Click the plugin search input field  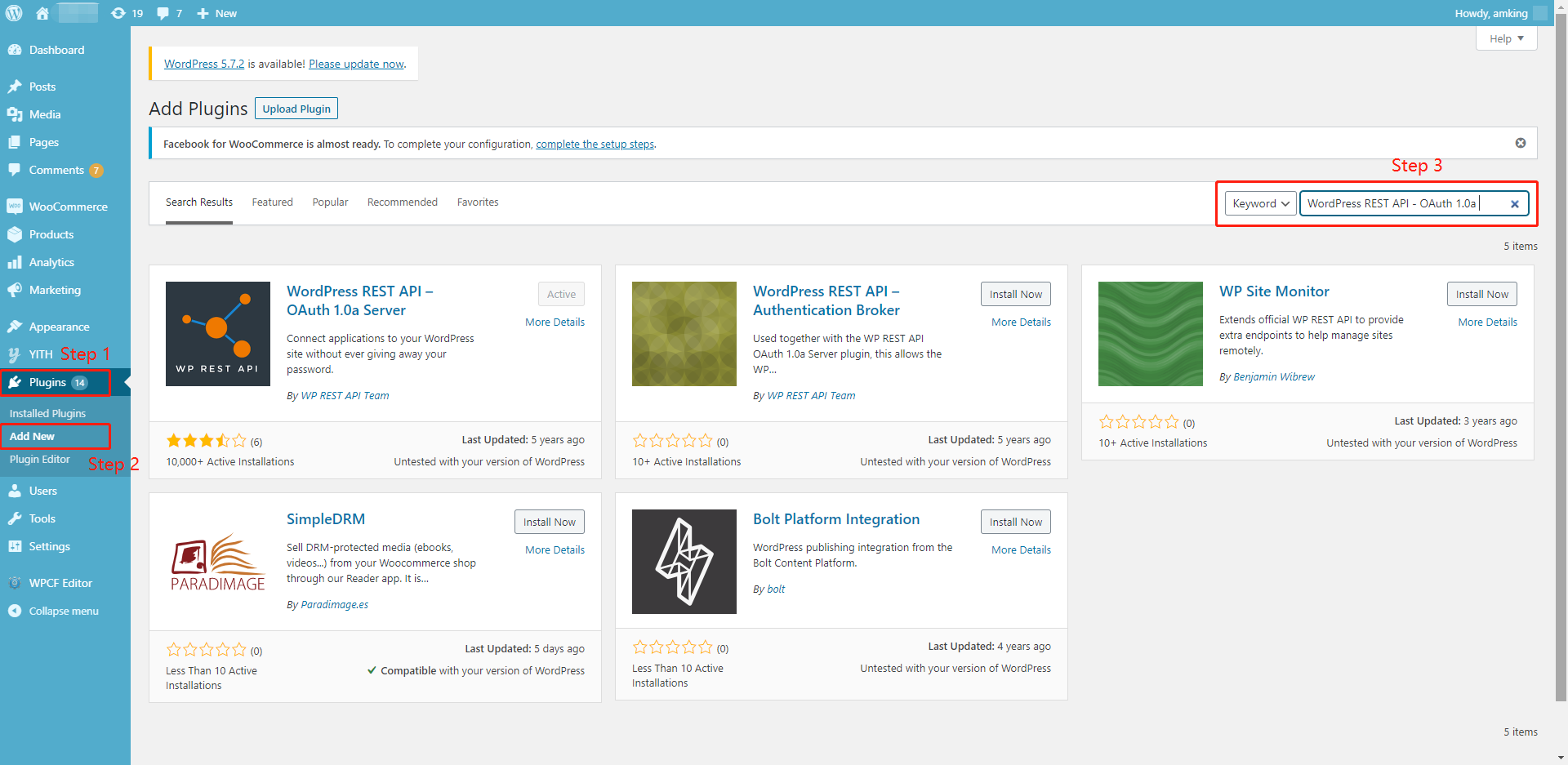click(x=1401, y=204)
